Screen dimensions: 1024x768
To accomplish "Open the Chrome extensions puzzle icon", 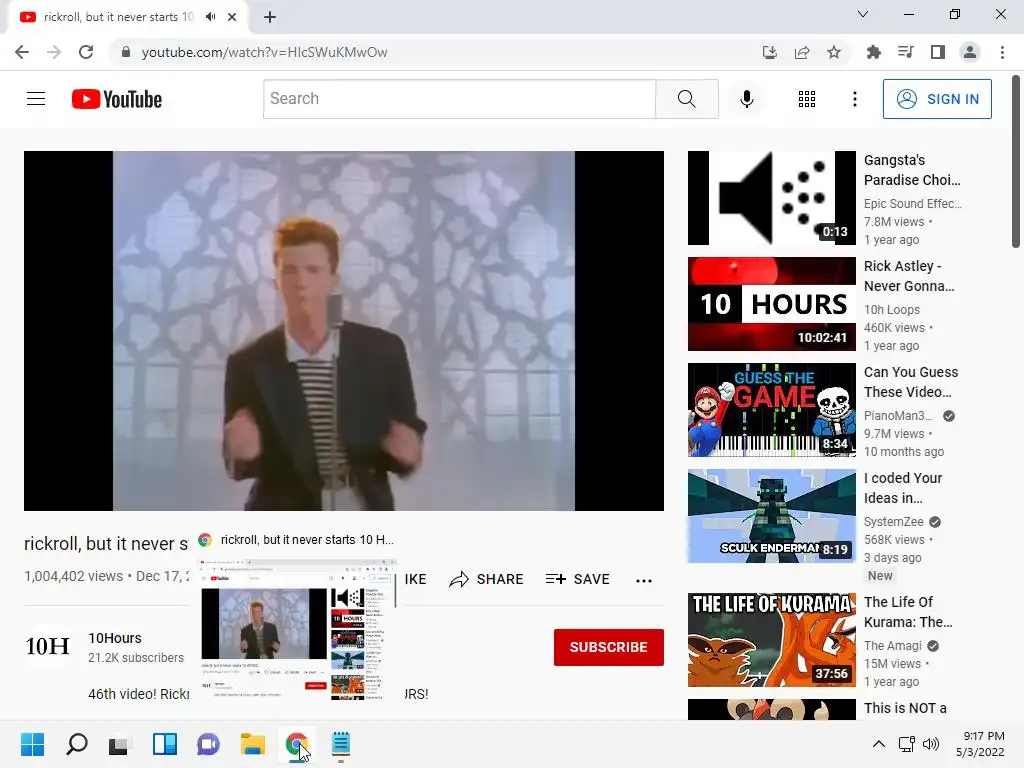I will click(x=874, y=52).
